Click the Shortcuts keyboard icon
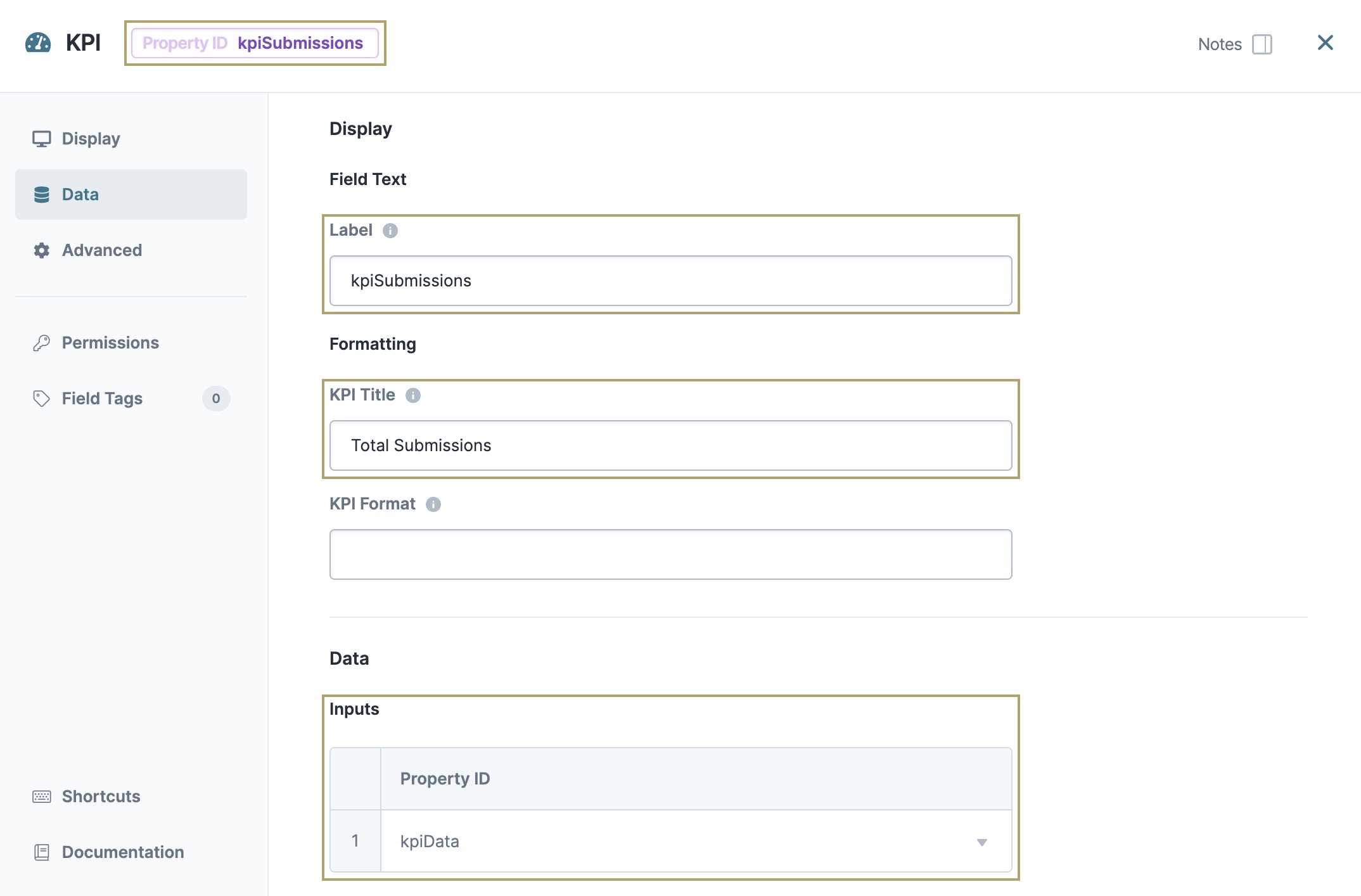 [42, 797]
